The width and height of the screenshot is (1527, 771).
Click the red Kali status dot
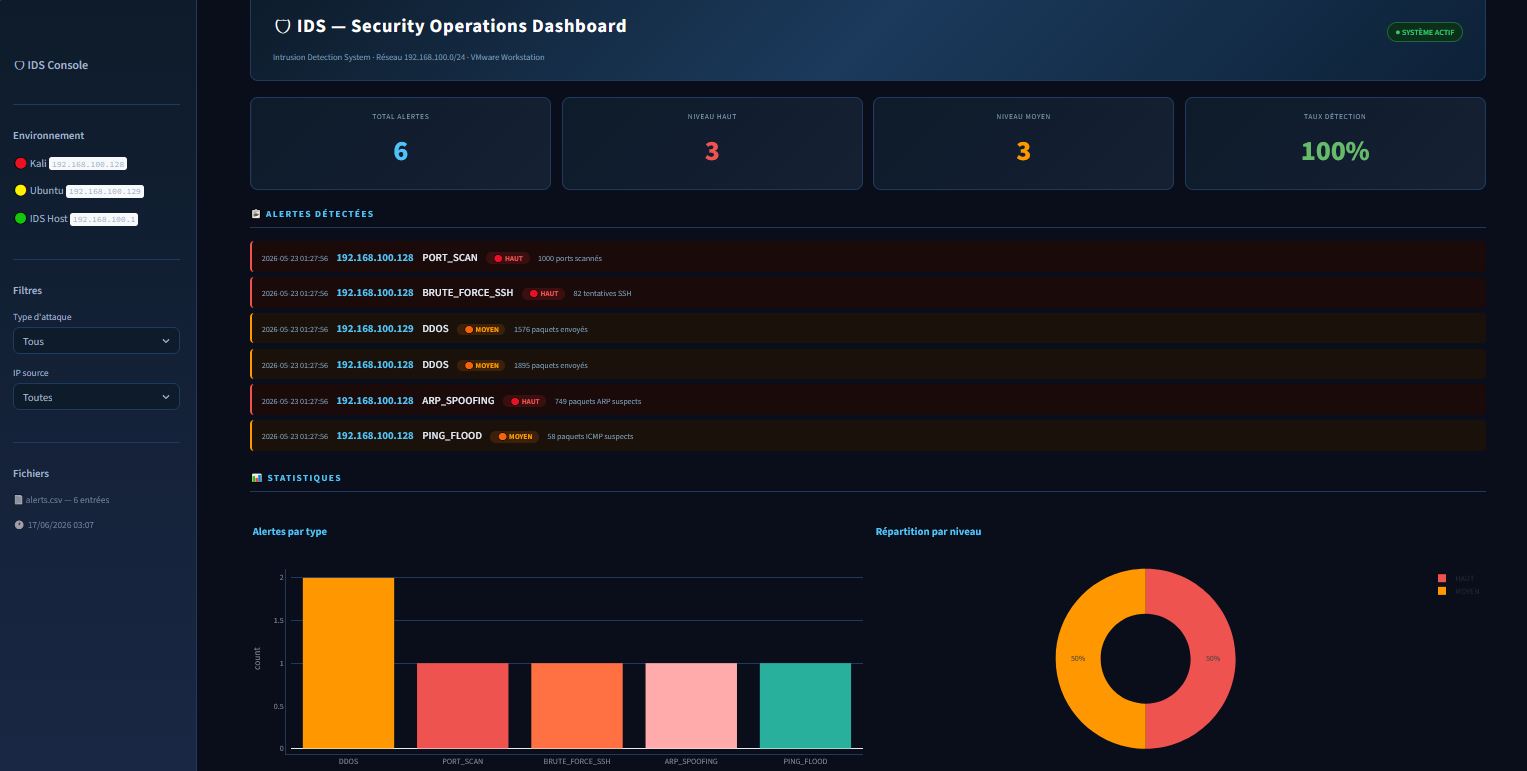tap(20, 163)
